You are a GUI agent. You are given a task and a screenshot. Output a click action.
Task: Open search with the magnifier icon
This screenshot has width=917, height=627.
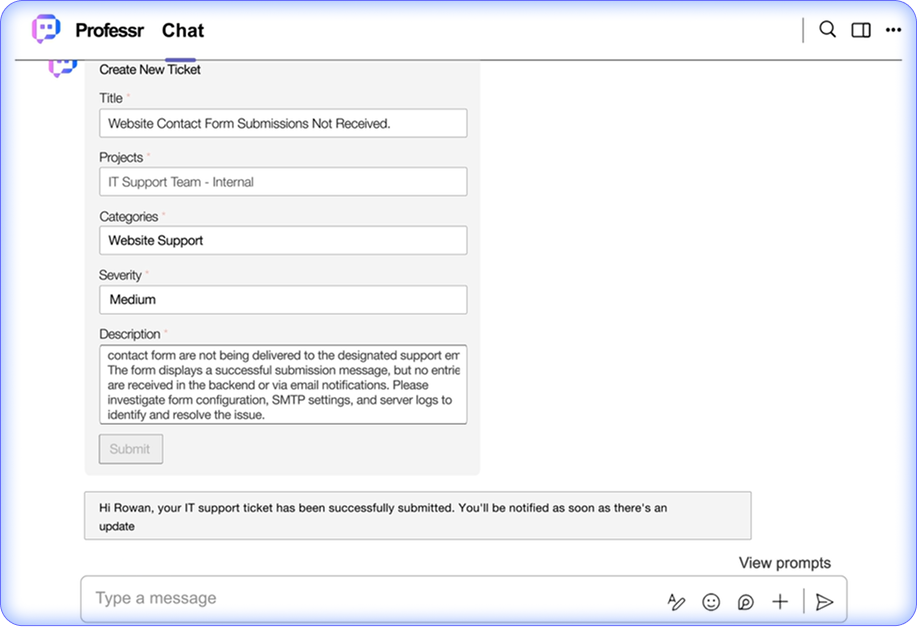coord(827,30)
